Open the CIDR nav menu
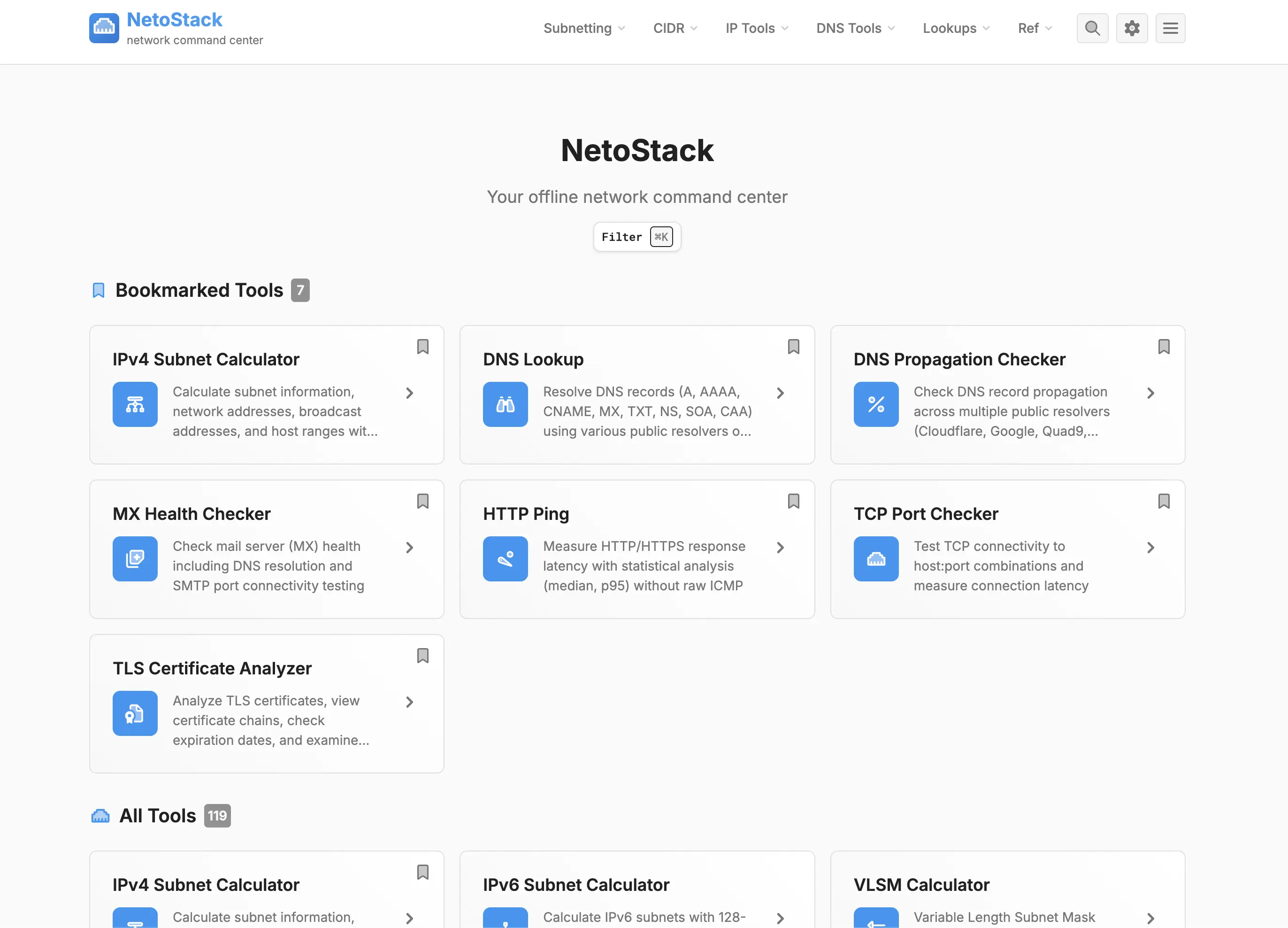Image resolution: width=1288 pixels, height=928 pixels. pyautogui.click(x=675, y=28)
